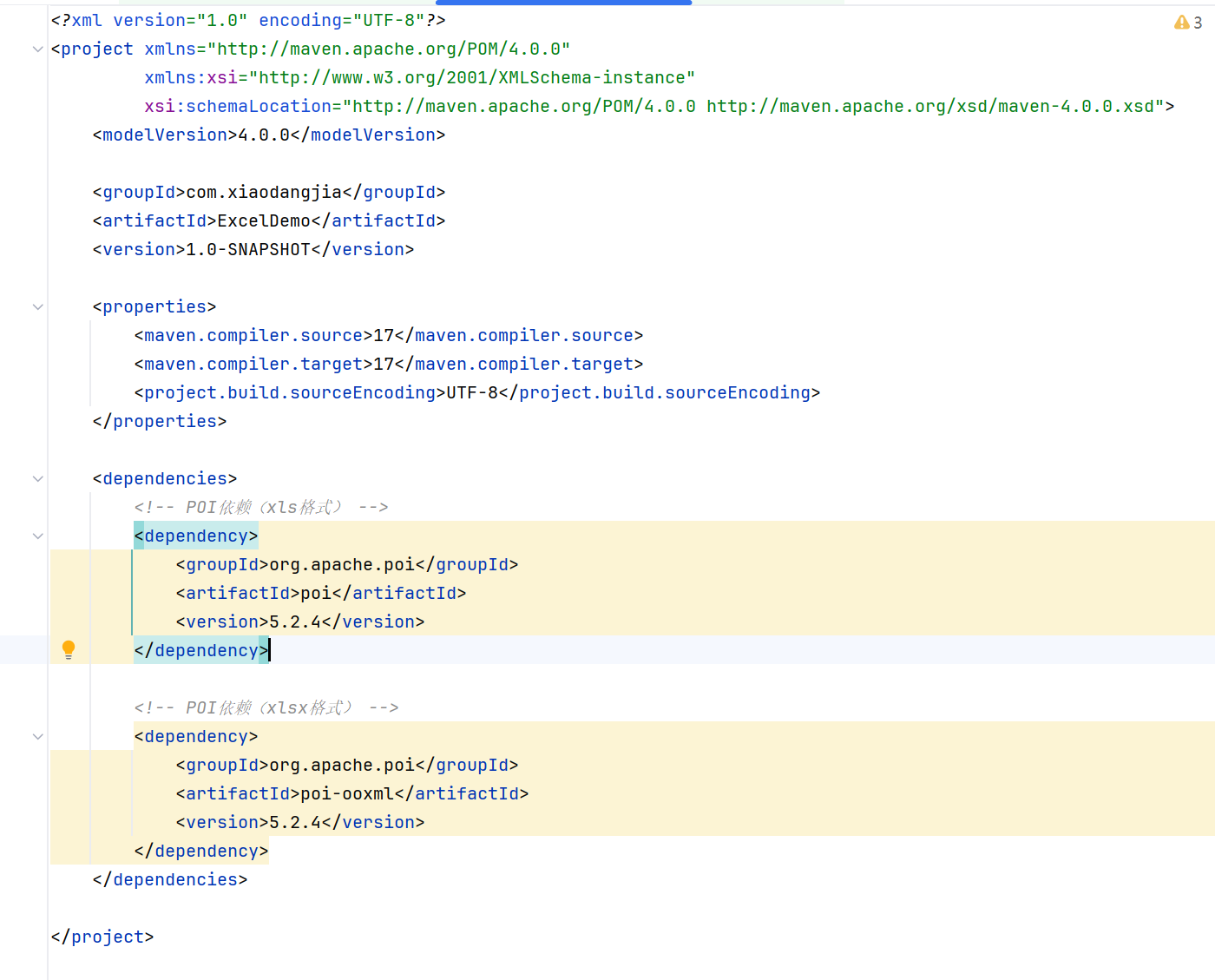The height and width of the screenshot is (980, 1215).
Task: Click the highlighted opening dependency tag for poi
Action: pos(196,536)
